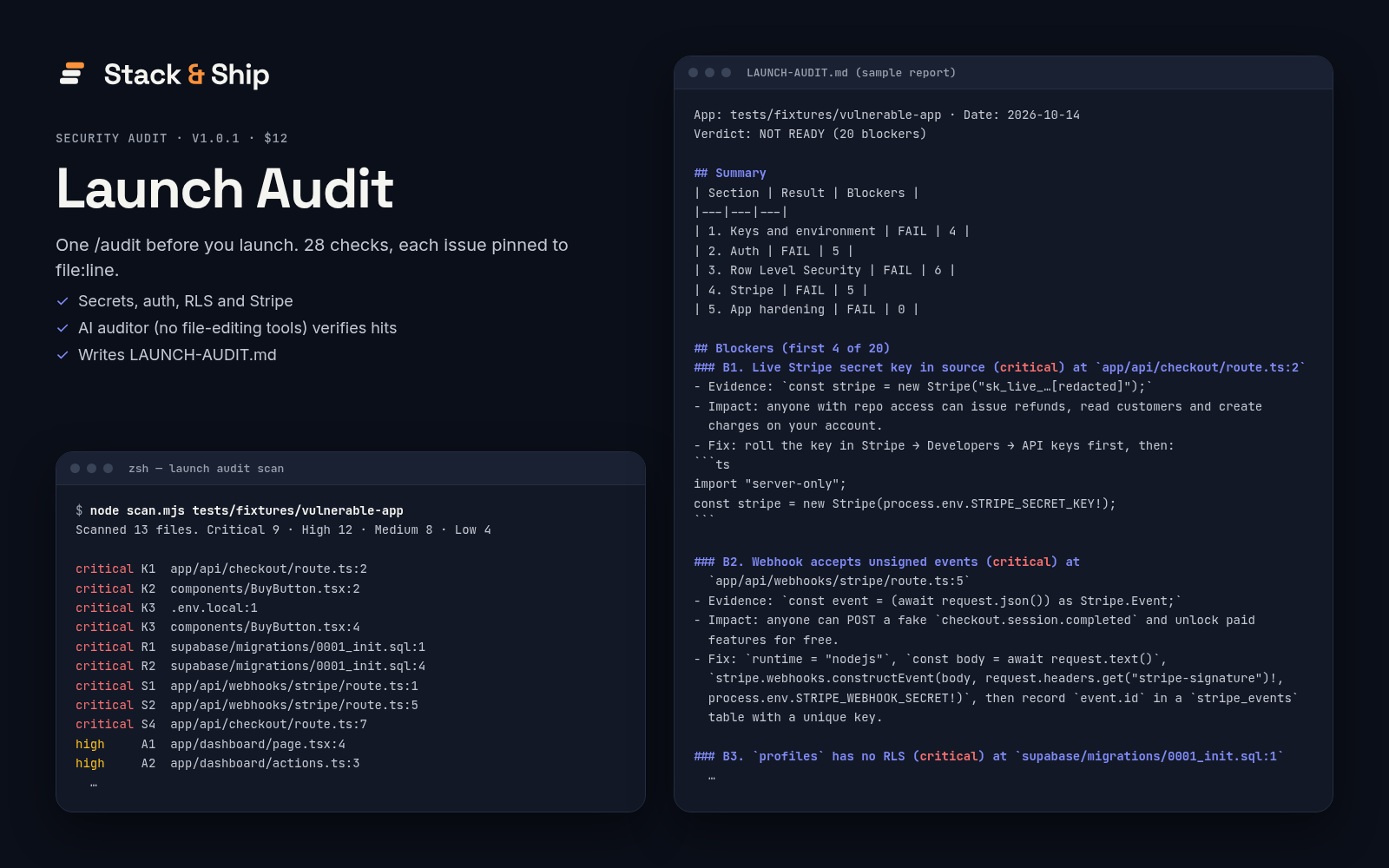Click the high A1 app/dashboard/page.tsx:4 row
Image resolution: width=1389 pixels, height=868 pixels.
click(x=210, y=744)
